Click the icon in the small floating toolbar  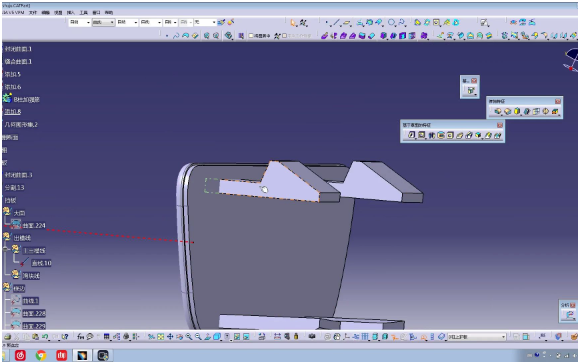(470, 91)
